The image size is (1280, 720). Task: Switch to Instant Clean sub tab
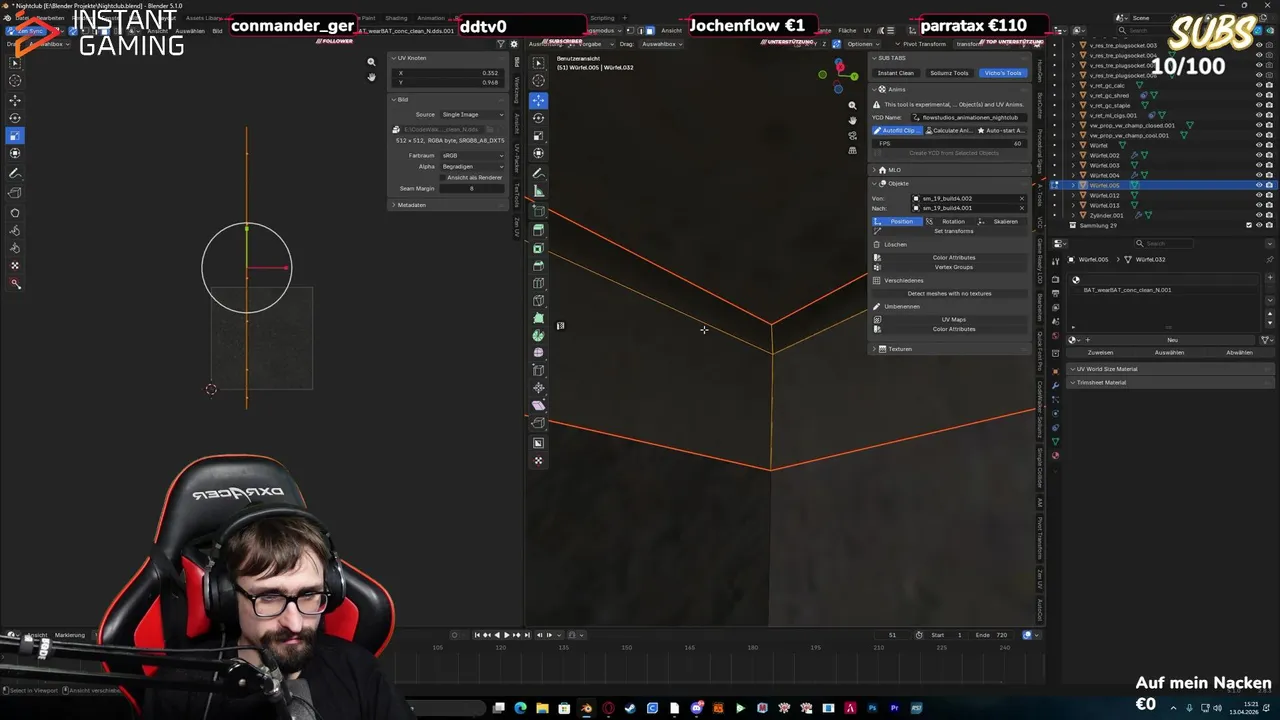896,73
